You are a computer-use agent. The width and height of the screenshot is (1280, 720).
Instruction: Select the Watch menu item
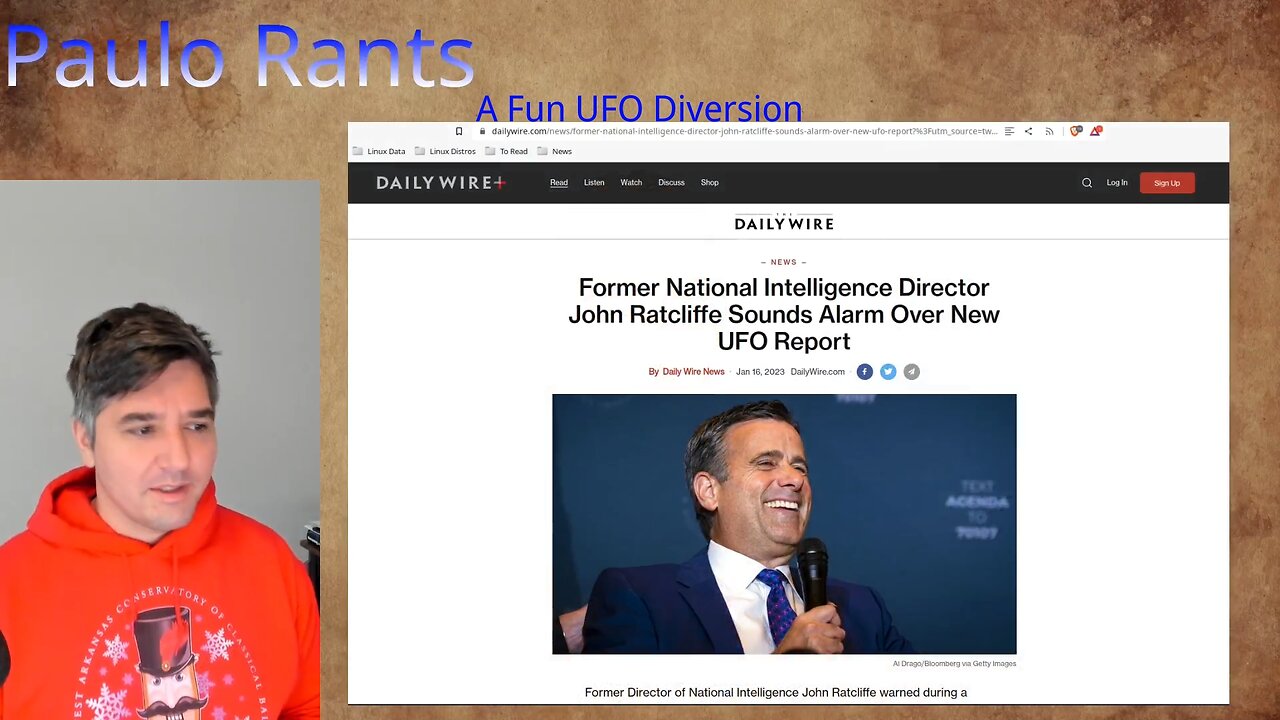click(631, 183)
